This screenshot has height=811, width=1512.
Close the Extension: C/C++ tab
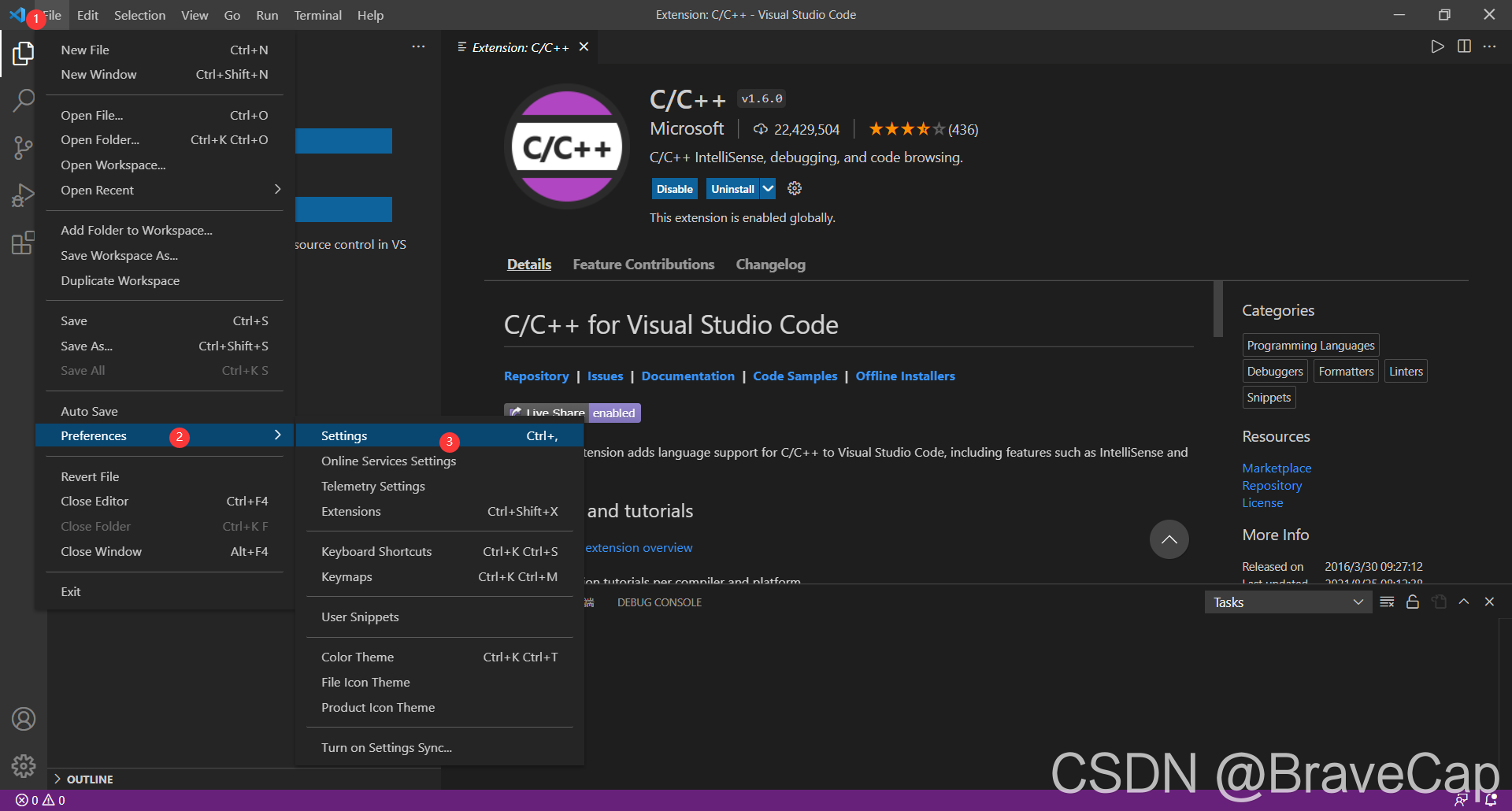(584, 46)
